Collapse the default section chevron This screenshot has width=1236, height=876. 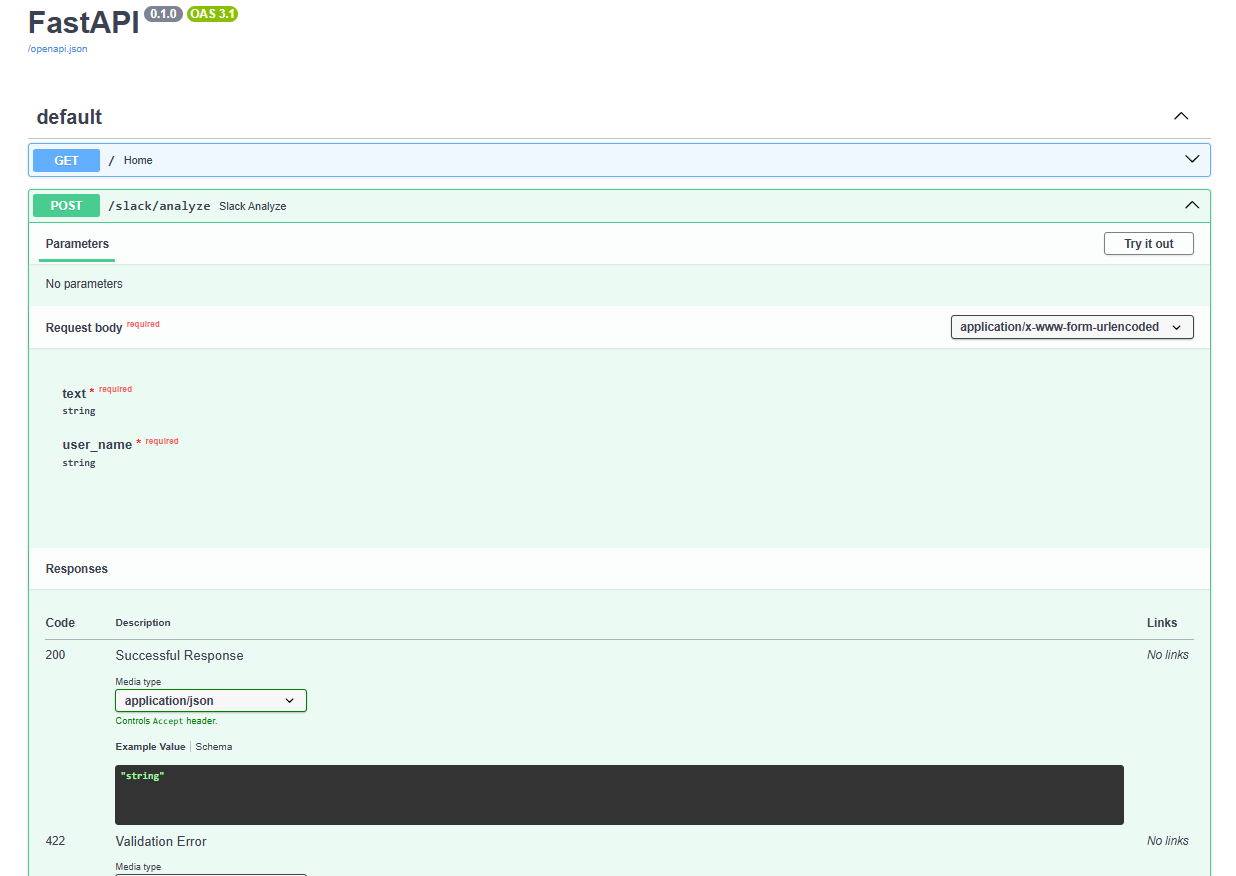pos(1181,116)
